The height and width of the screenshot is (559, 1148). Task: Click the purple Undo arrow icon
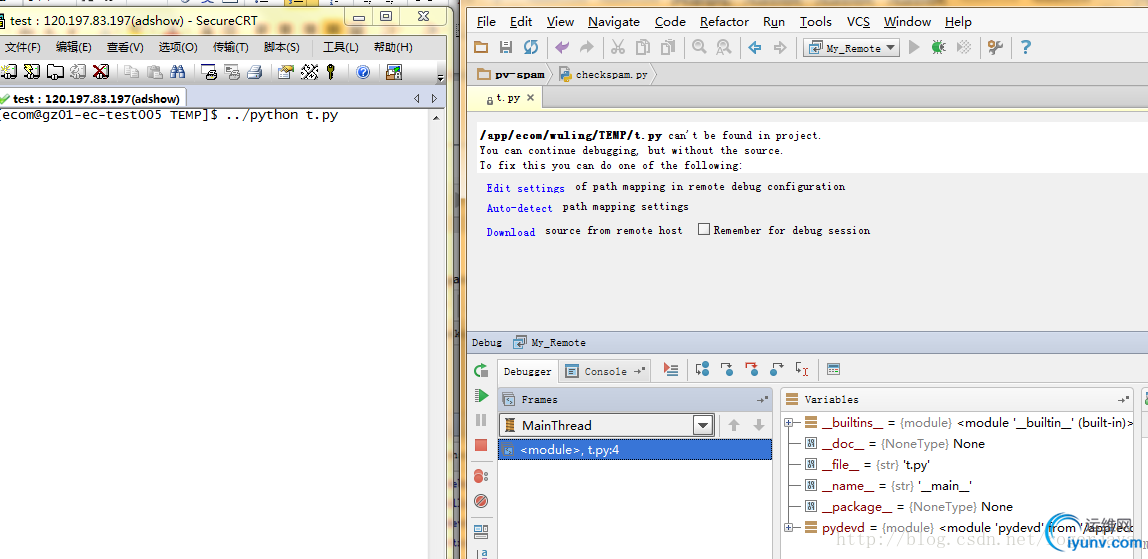[x=562, y=48]
